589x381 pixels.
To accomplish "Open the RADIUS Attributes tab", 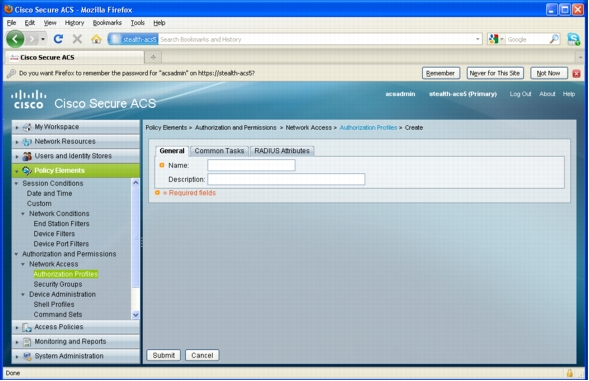I will pos(282,151).
